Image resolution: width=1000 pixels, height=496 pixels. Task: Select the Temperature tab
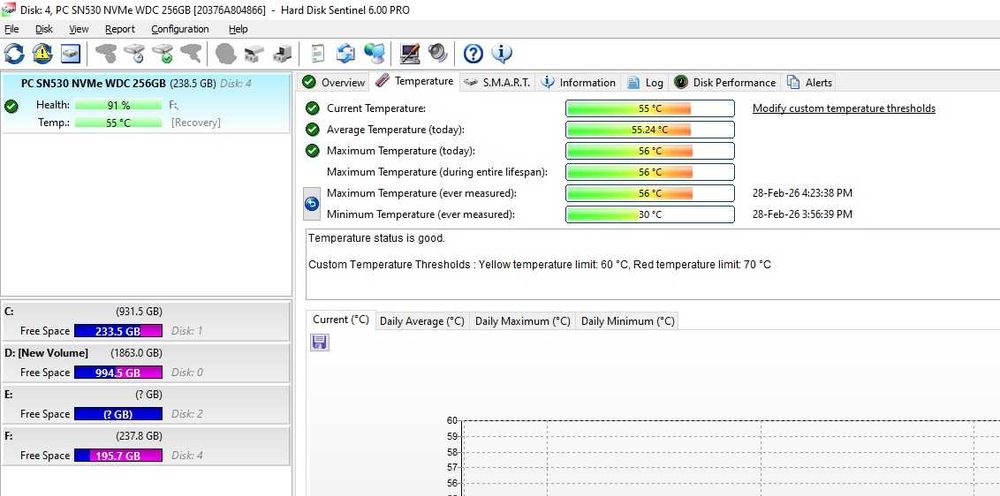coord(415,81)
